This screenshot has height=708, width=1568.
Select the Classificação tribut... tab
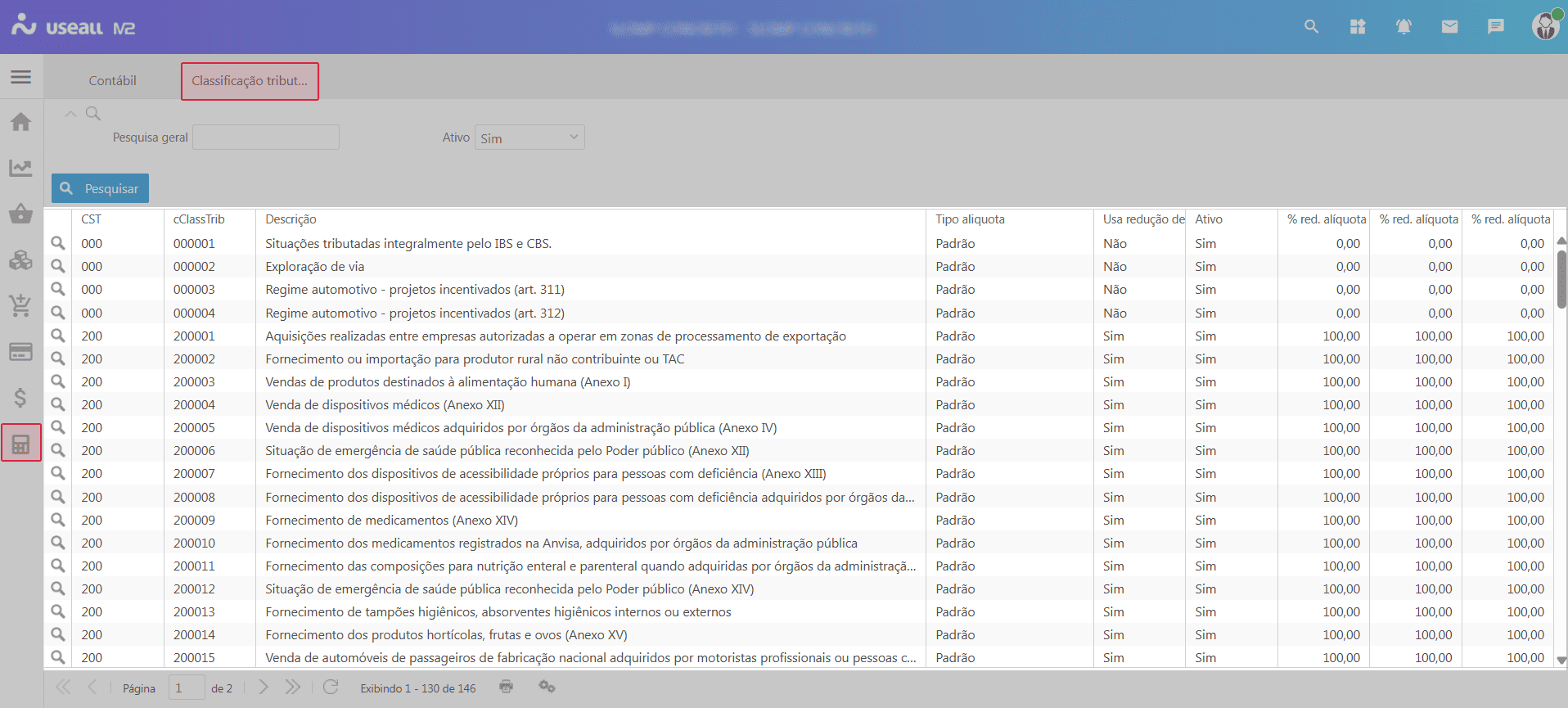250,81
